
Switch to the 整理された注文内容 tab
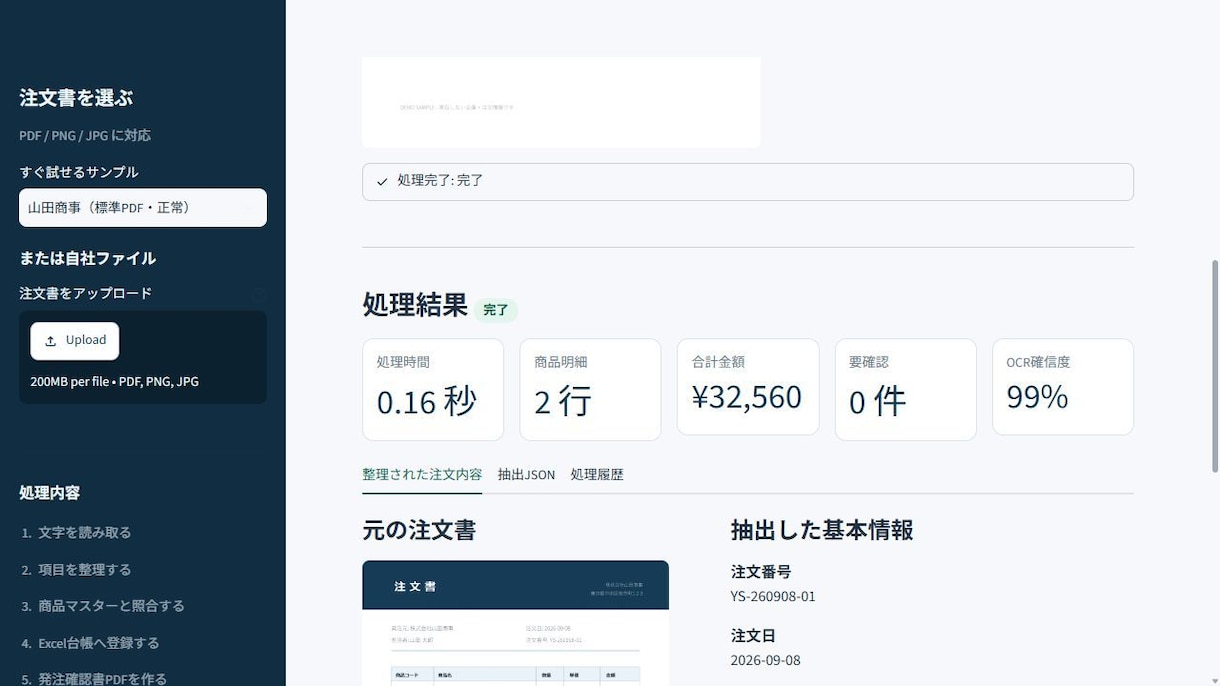pos(422,474)
